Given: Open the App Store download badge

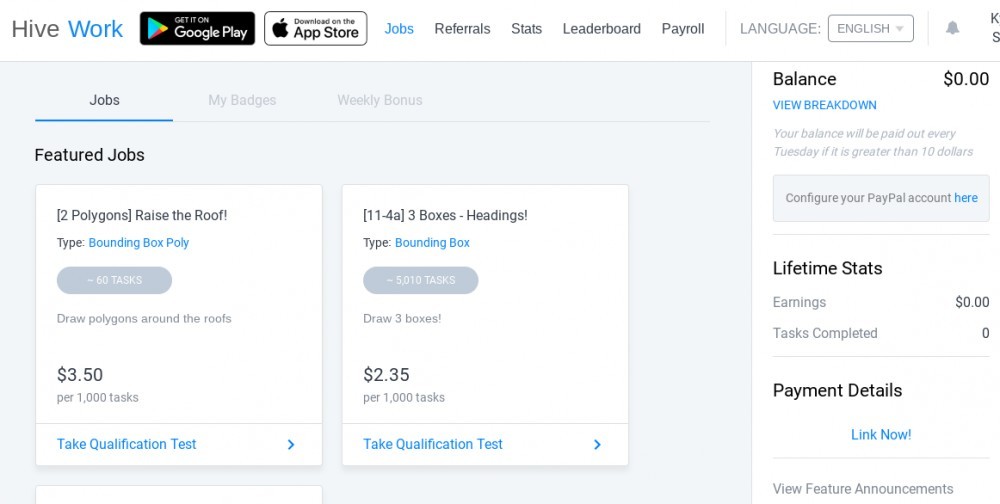Looking at the screenshot, I should click(316, 29).
